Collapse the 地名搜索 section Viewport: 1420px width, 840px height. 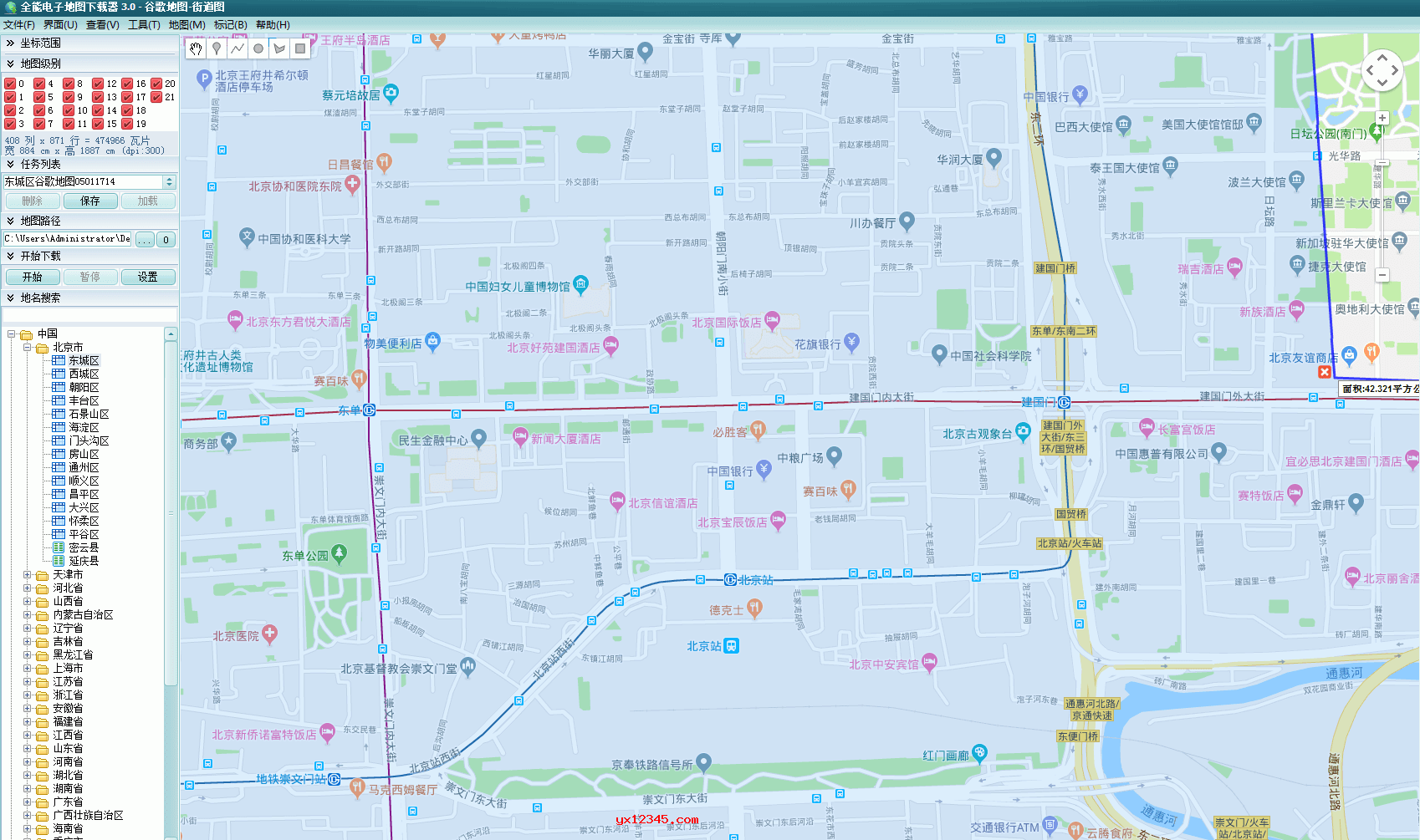tap(10, 298)
